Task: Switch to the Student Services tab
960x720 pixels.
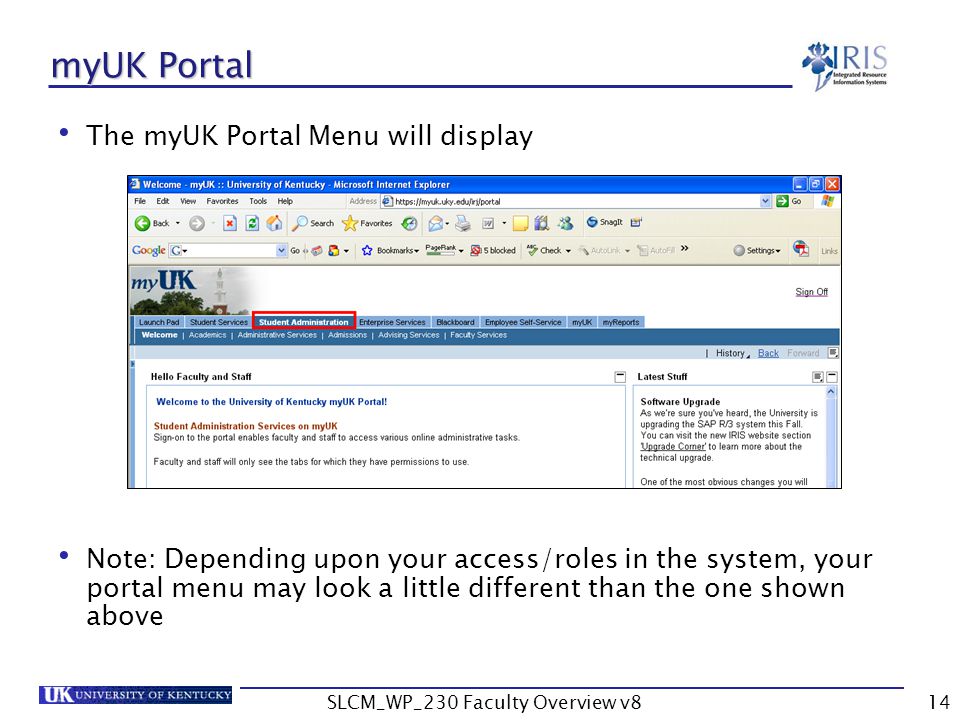Action: 219,322
